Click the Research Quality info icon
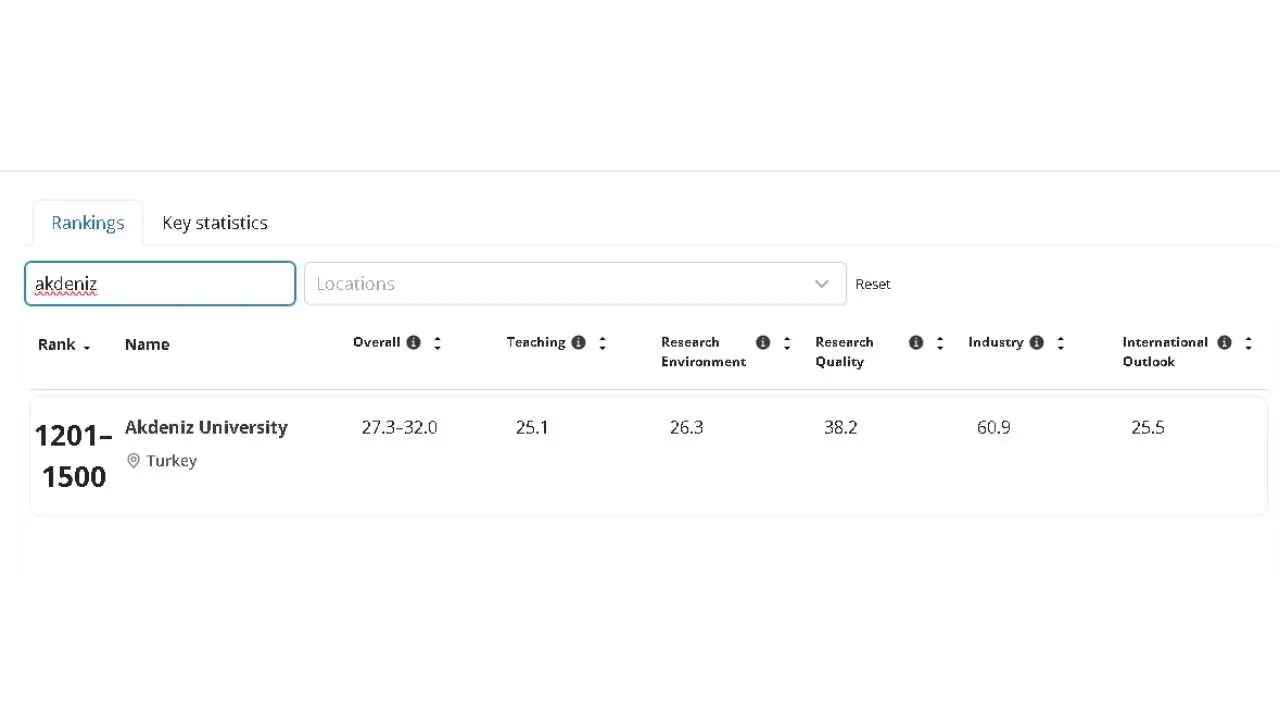Screen dimensions: 1280x720 tap(916, 342)
